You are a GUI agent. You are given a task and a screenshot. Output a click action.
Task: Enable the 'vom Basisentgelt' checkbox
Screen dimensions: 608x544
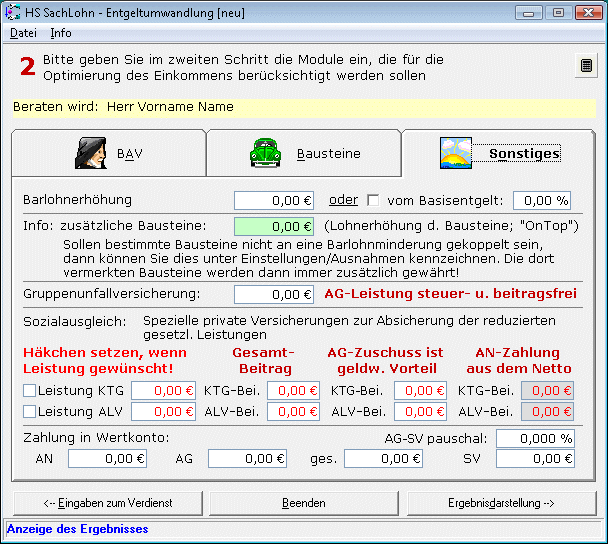(x=374, y=200)
